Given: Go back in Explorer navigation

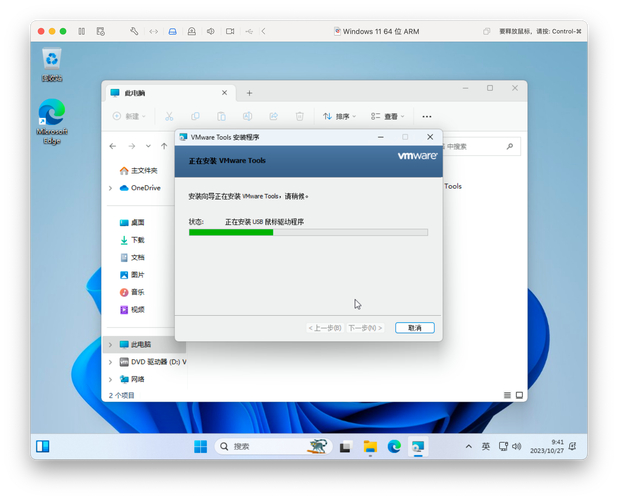Looking at the screenshot, I should pyautogui.click(x=113, y=146).
